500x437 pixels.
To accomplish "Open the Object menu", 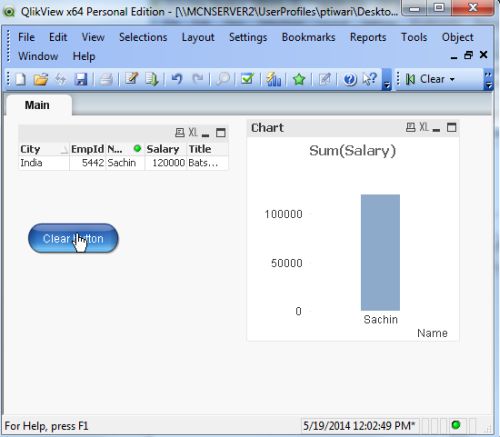I will click(457, 38).
